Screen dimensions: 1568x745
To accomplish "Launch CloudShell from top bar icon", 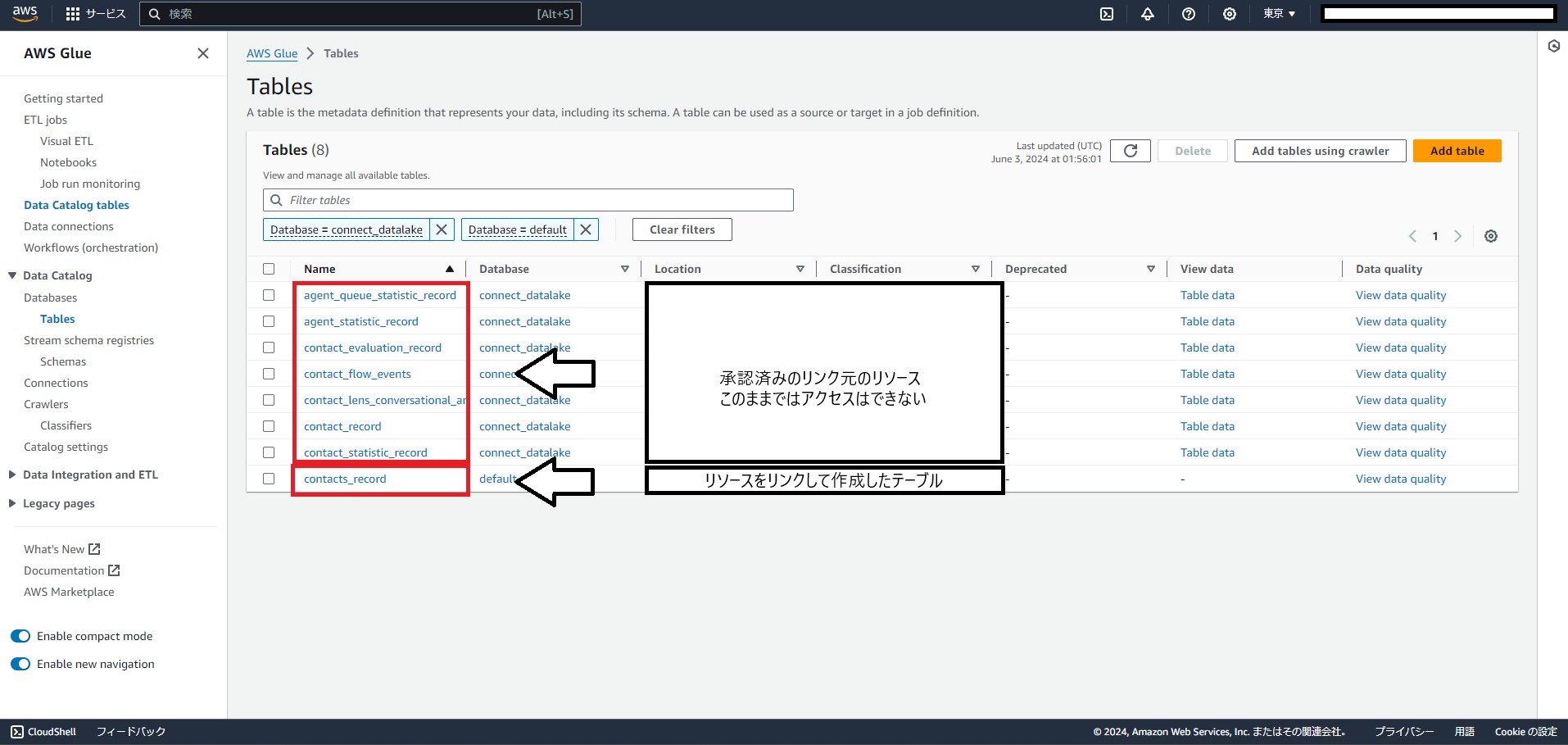I will [x=1107, y=14].
